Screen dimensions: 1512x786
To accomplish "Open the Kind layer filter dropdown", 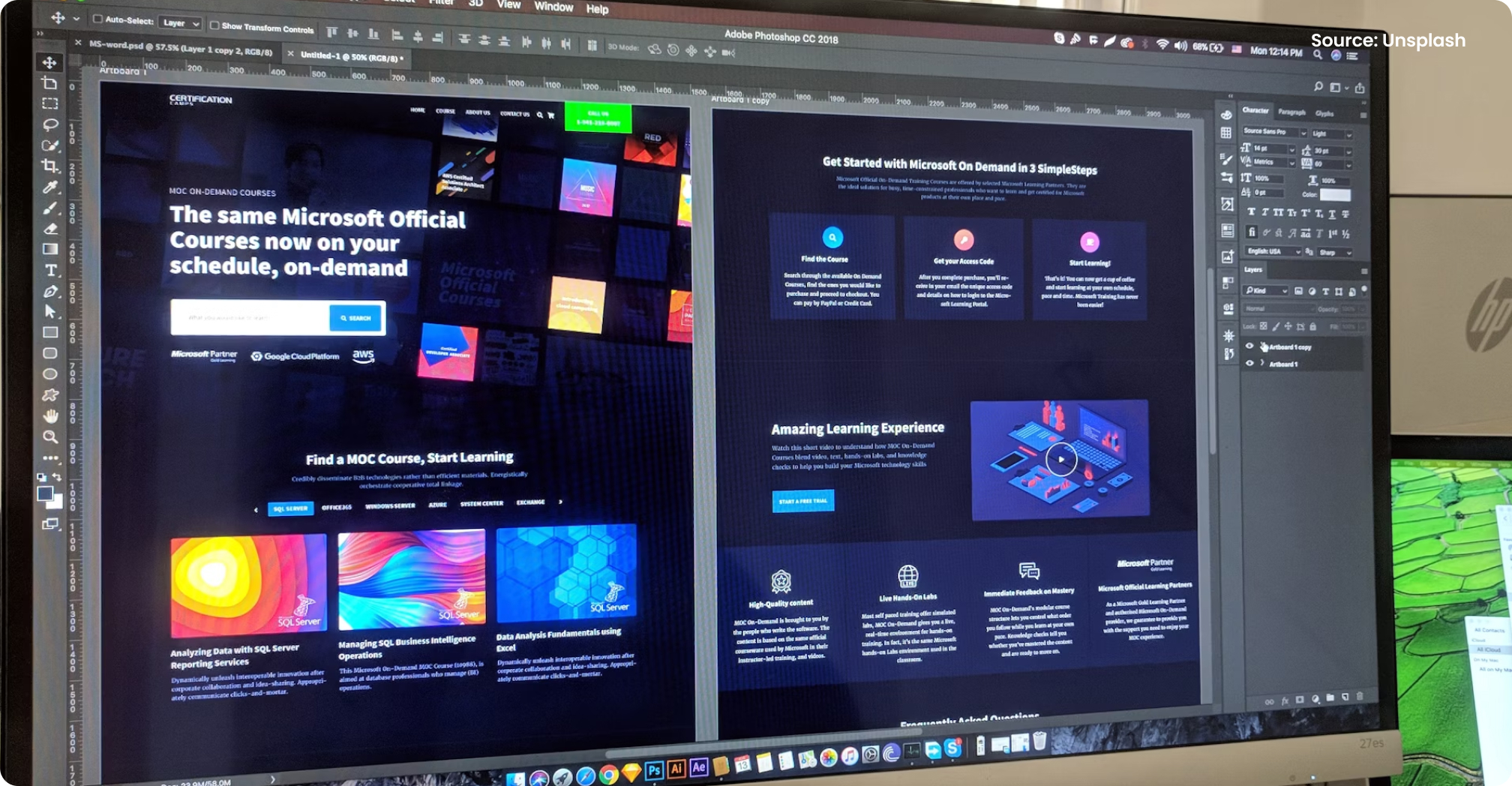I will click(x=1266, y=290).
